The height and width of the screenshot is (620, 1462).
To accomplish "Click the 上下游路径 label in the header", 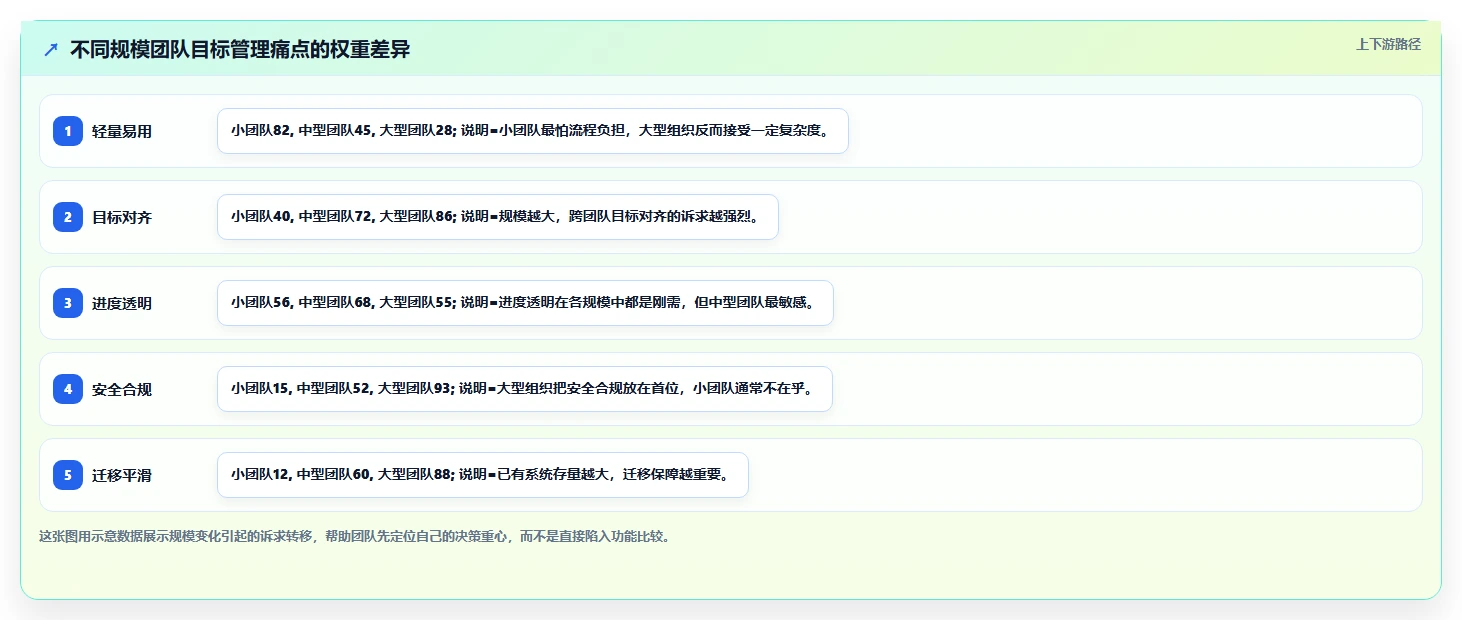I will pos(1388,44).
